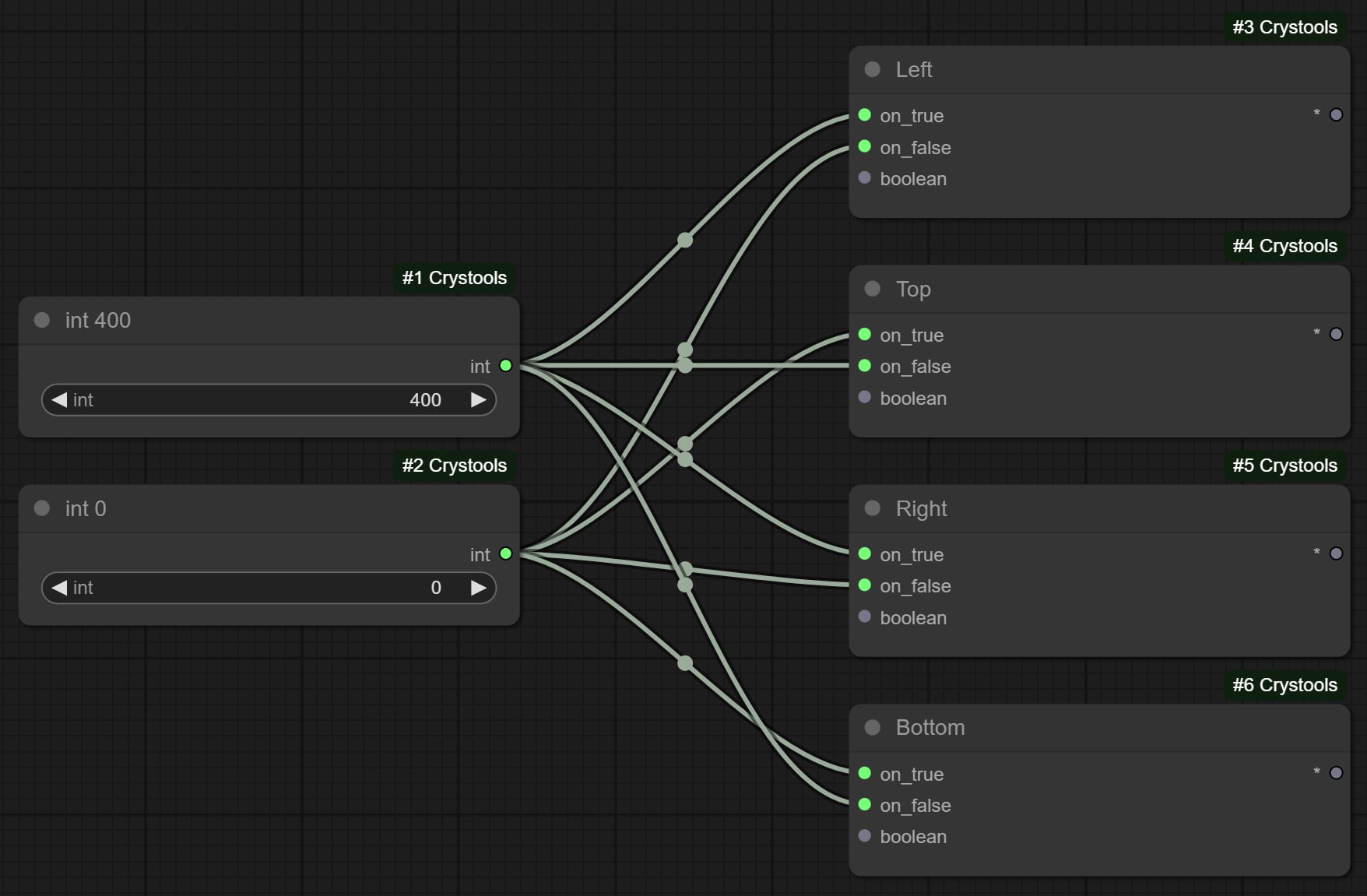Increase int 0 value with right arrow
The image size is (1367, 896).
(479, 588)
